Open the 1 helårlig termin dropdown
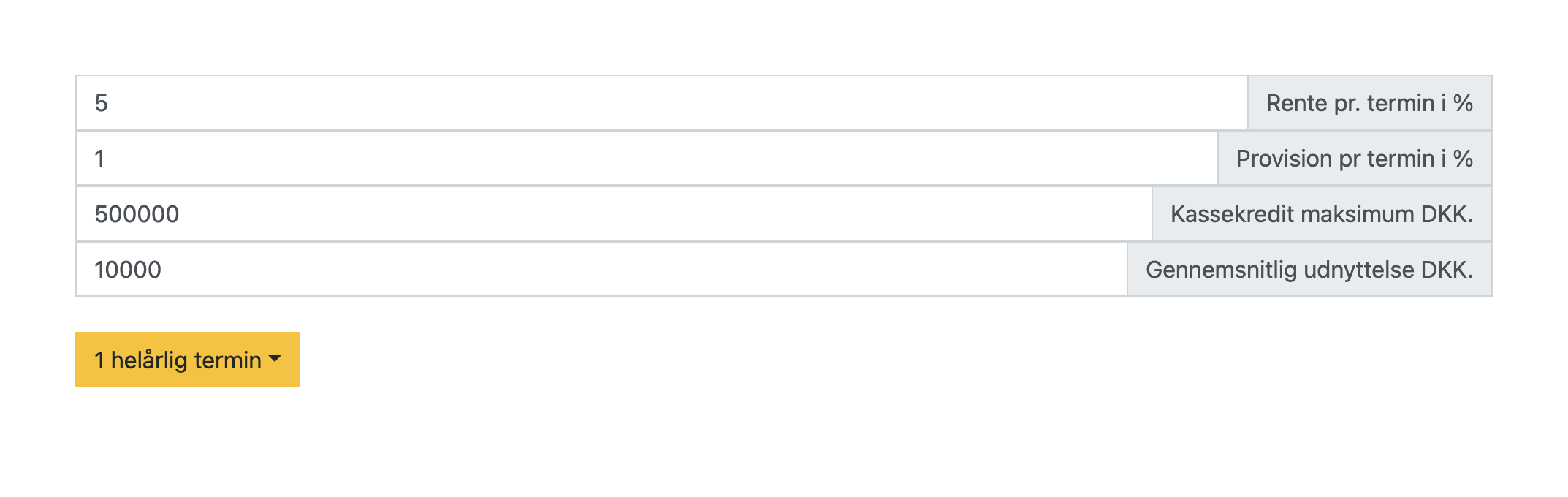1568x497 pixels. (x=187, y=360)
